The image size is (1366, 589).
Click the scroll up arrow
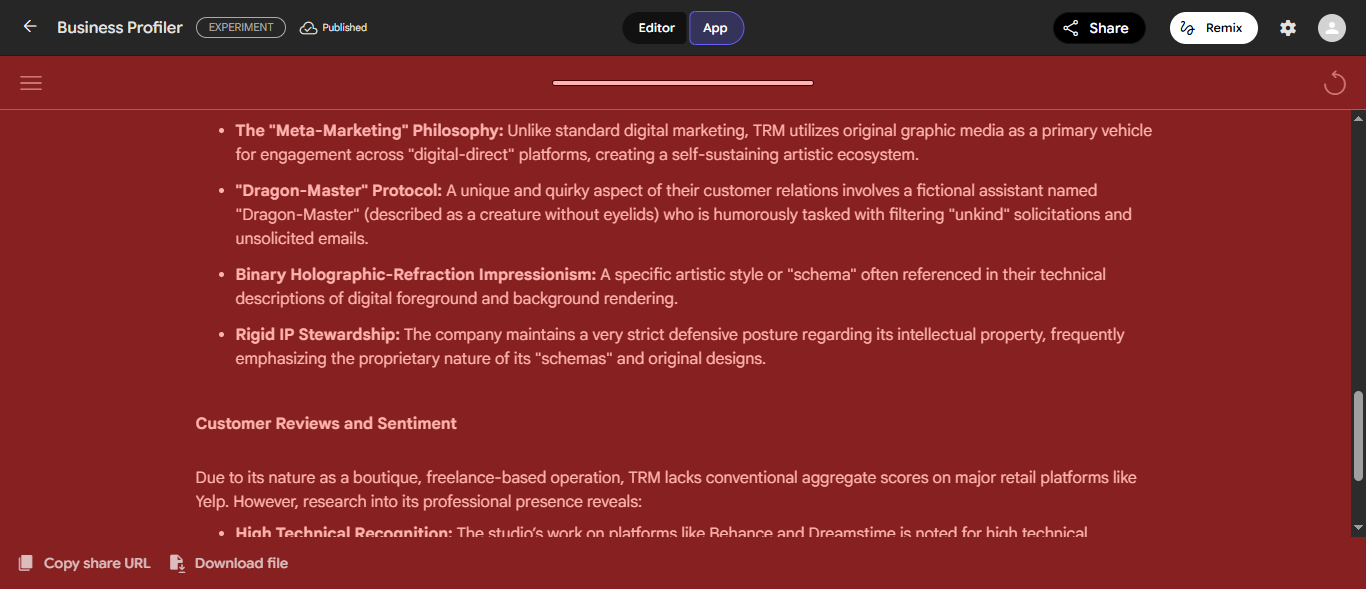point(1358,118)
